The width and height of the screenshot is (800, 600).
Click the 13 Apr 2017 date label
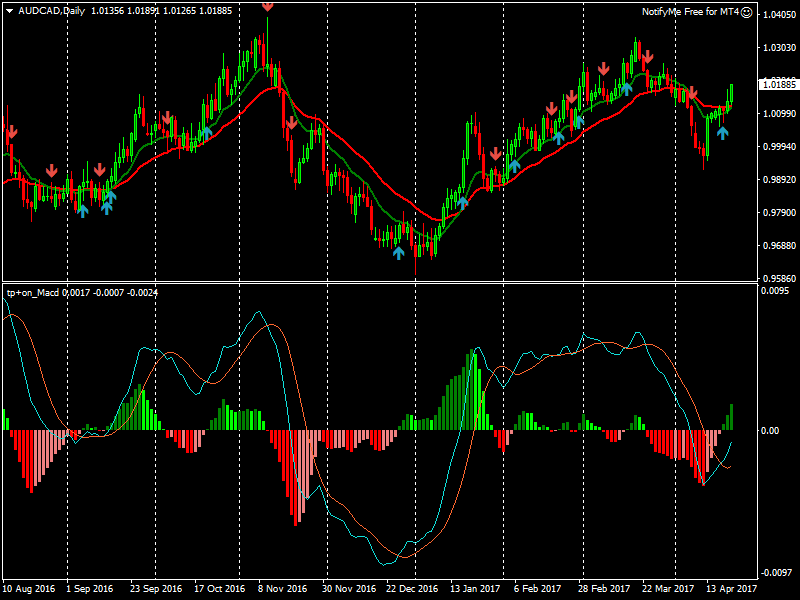[732, 589]
